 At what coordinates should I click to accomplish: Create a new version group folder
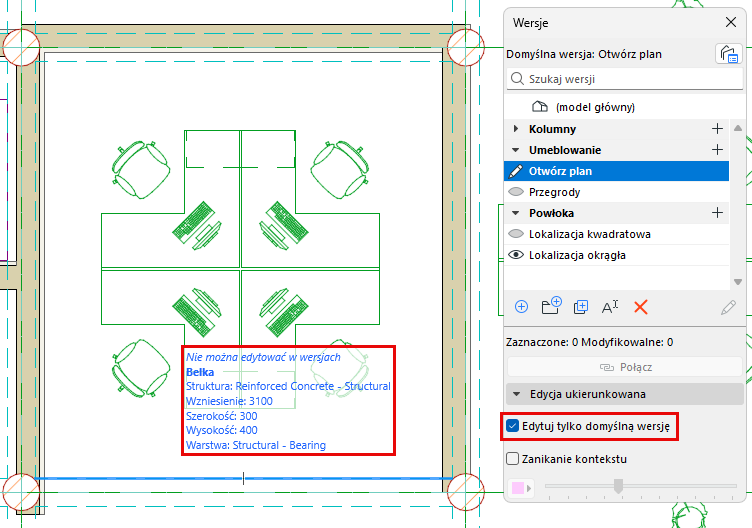pyautogui.click(x=551, y=305)
